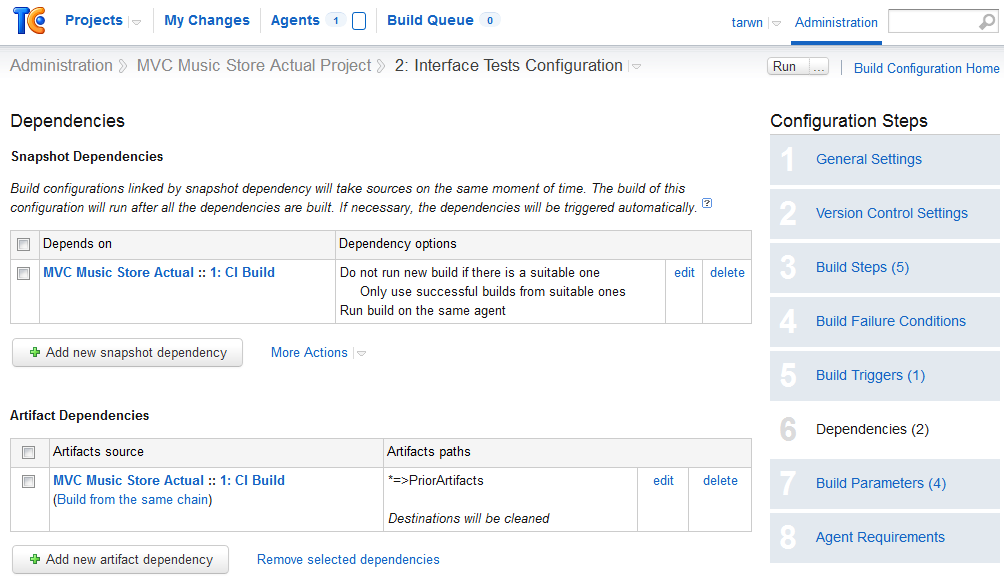Edit the PriorArtifacts artifact dependency
Image resolution: width=1004 pixels, height=579 pixels.
tap(663, 481)
